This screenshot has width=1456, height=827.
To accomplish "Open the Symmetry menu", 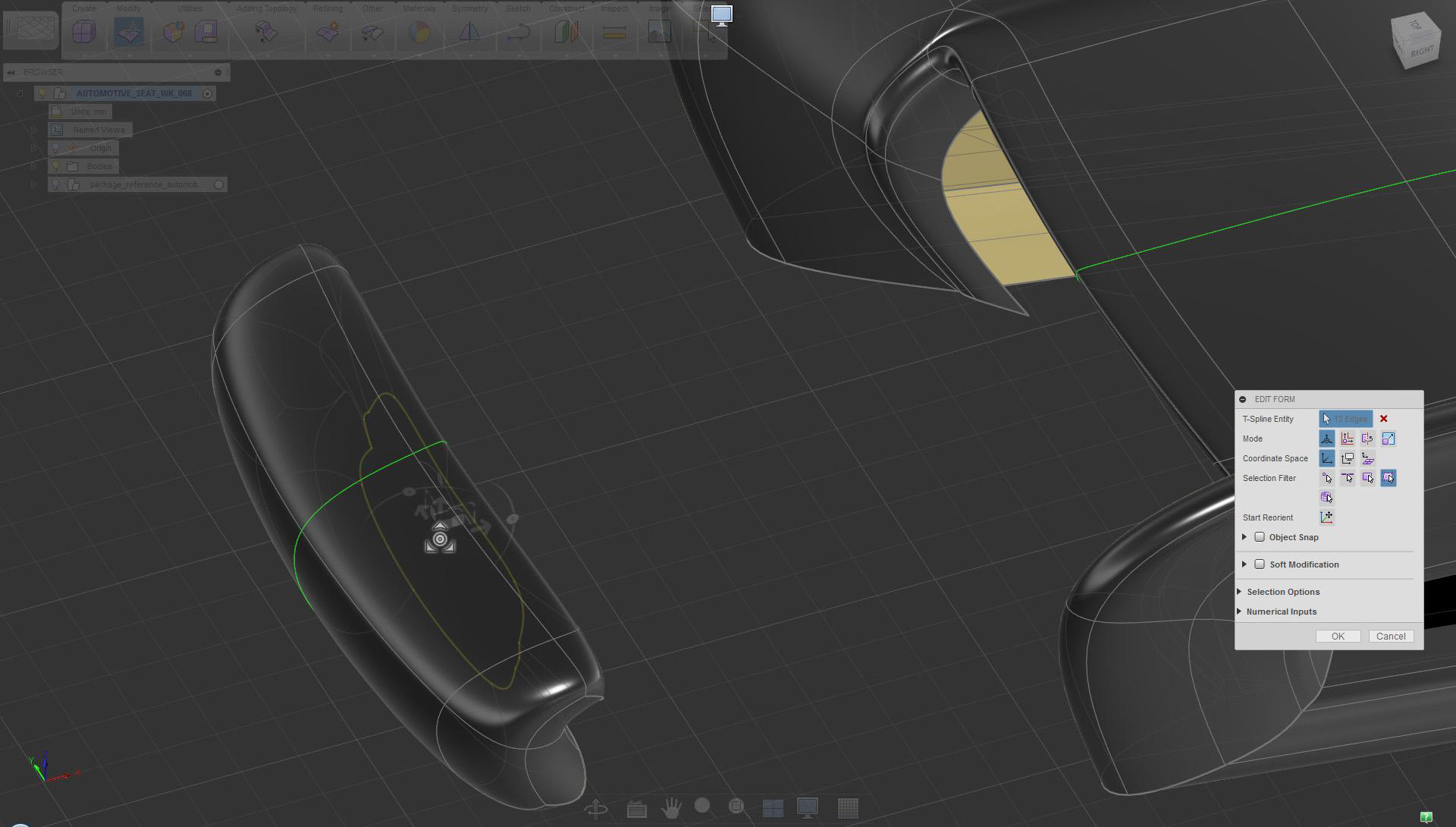I will pyautogui.click(x=469, y=8).
